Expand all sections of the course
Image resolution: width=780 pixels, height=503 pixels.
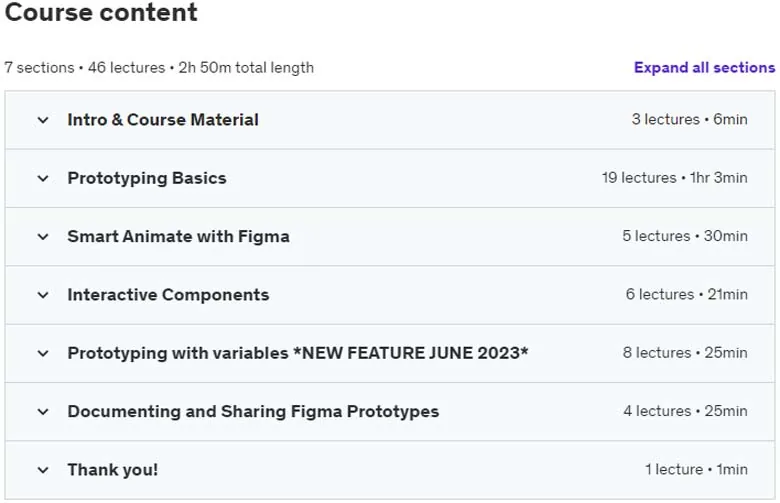[704, 67]
